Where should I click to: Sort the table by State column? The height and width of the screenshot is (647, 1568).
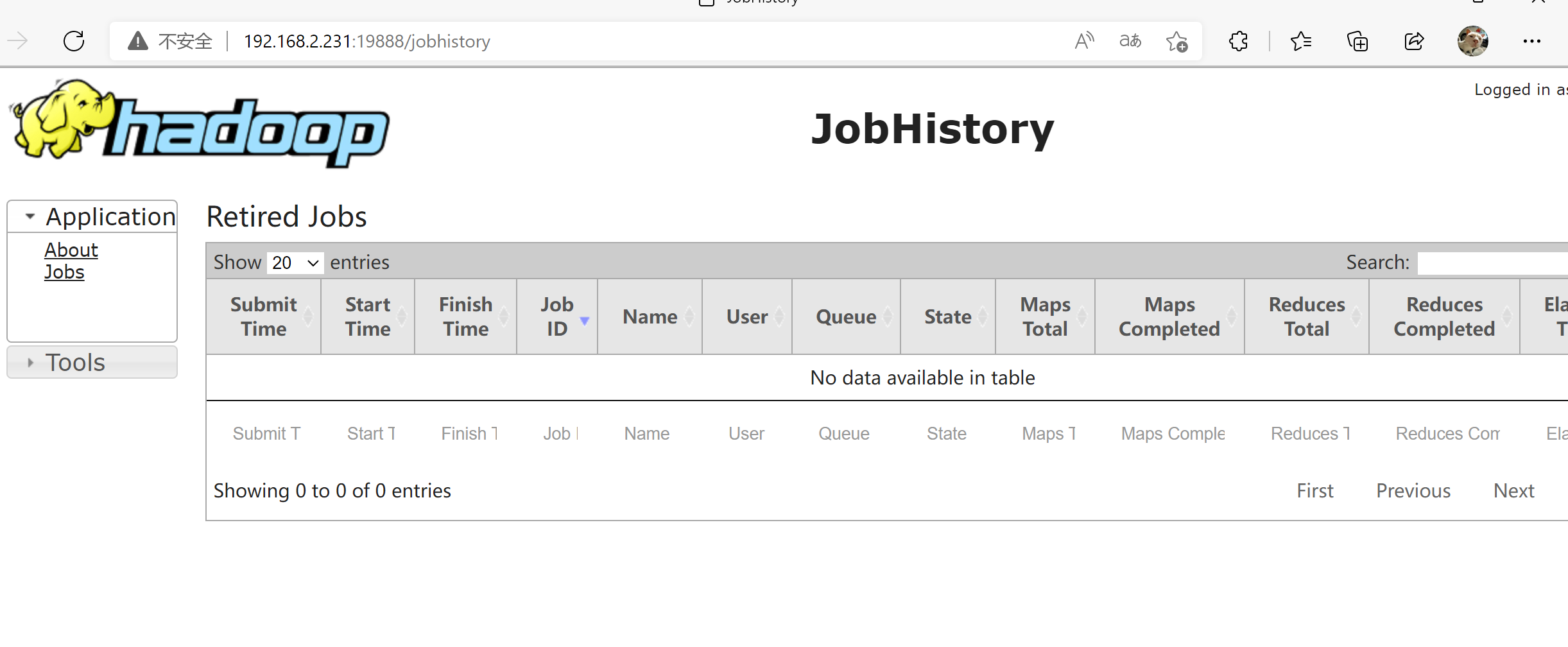[947, 316]
